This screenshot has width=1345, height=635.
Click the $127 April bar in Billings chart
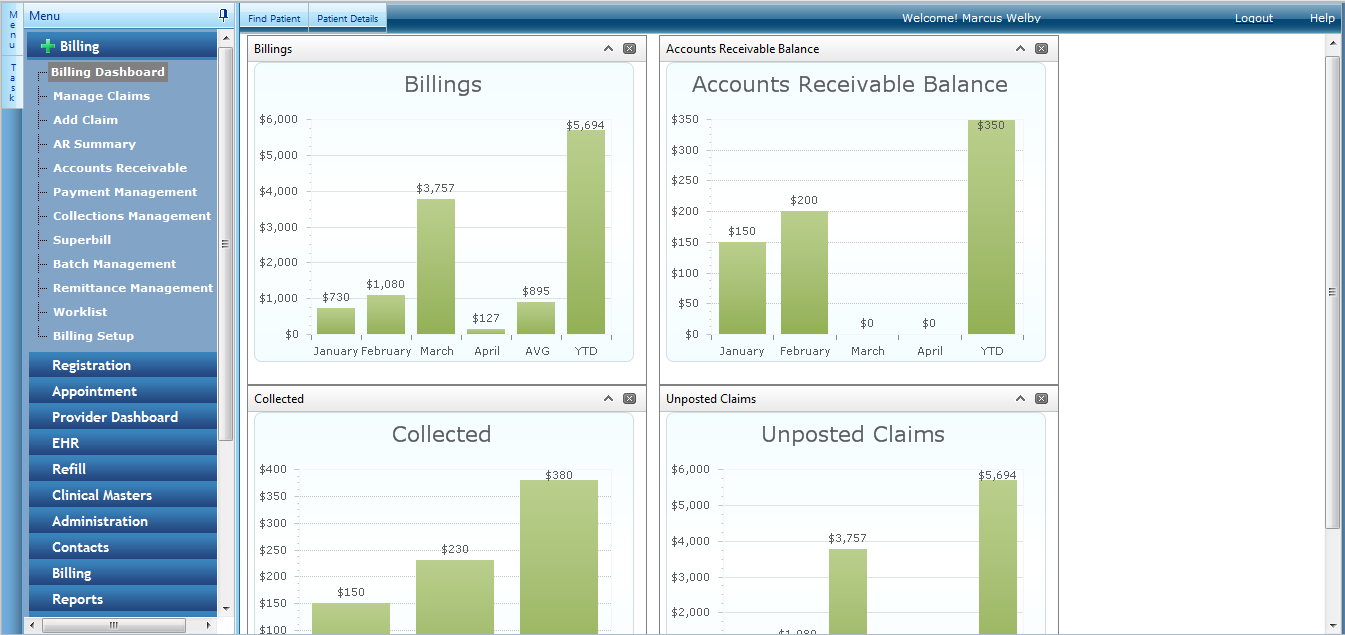pyautogui.click(x=486, y=331)
